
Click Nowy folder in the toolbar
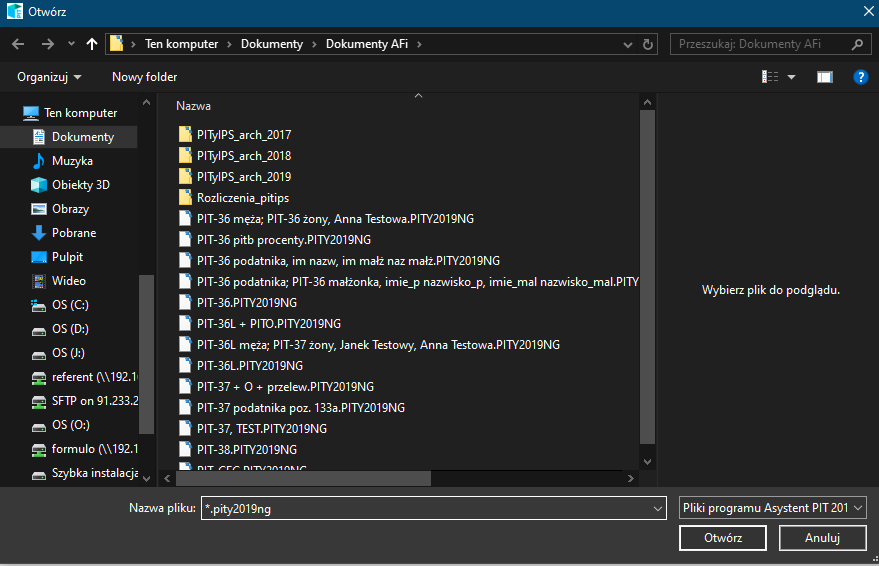[144, 77]
